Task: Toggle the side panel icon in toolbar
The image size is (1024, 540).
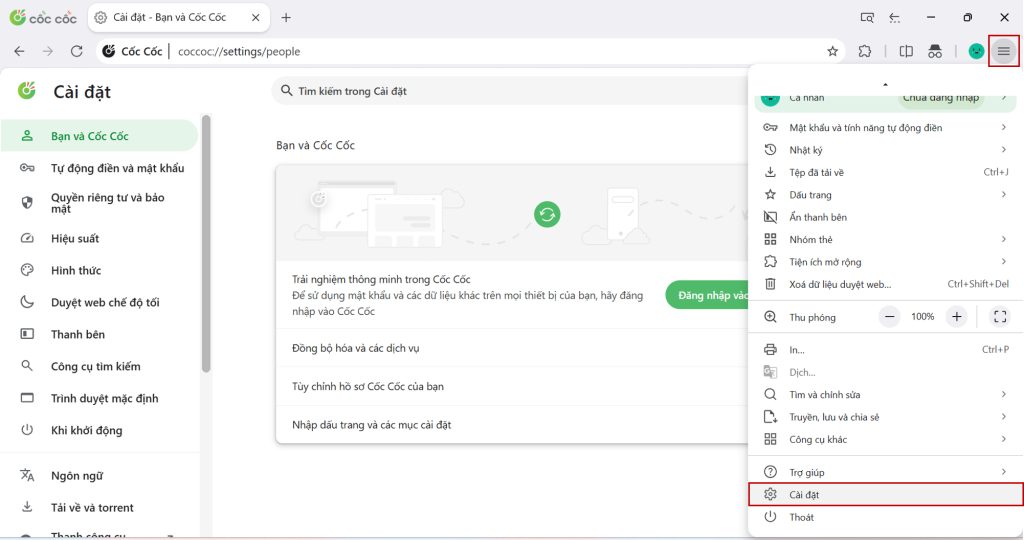Action: click(x=906, y=51)
